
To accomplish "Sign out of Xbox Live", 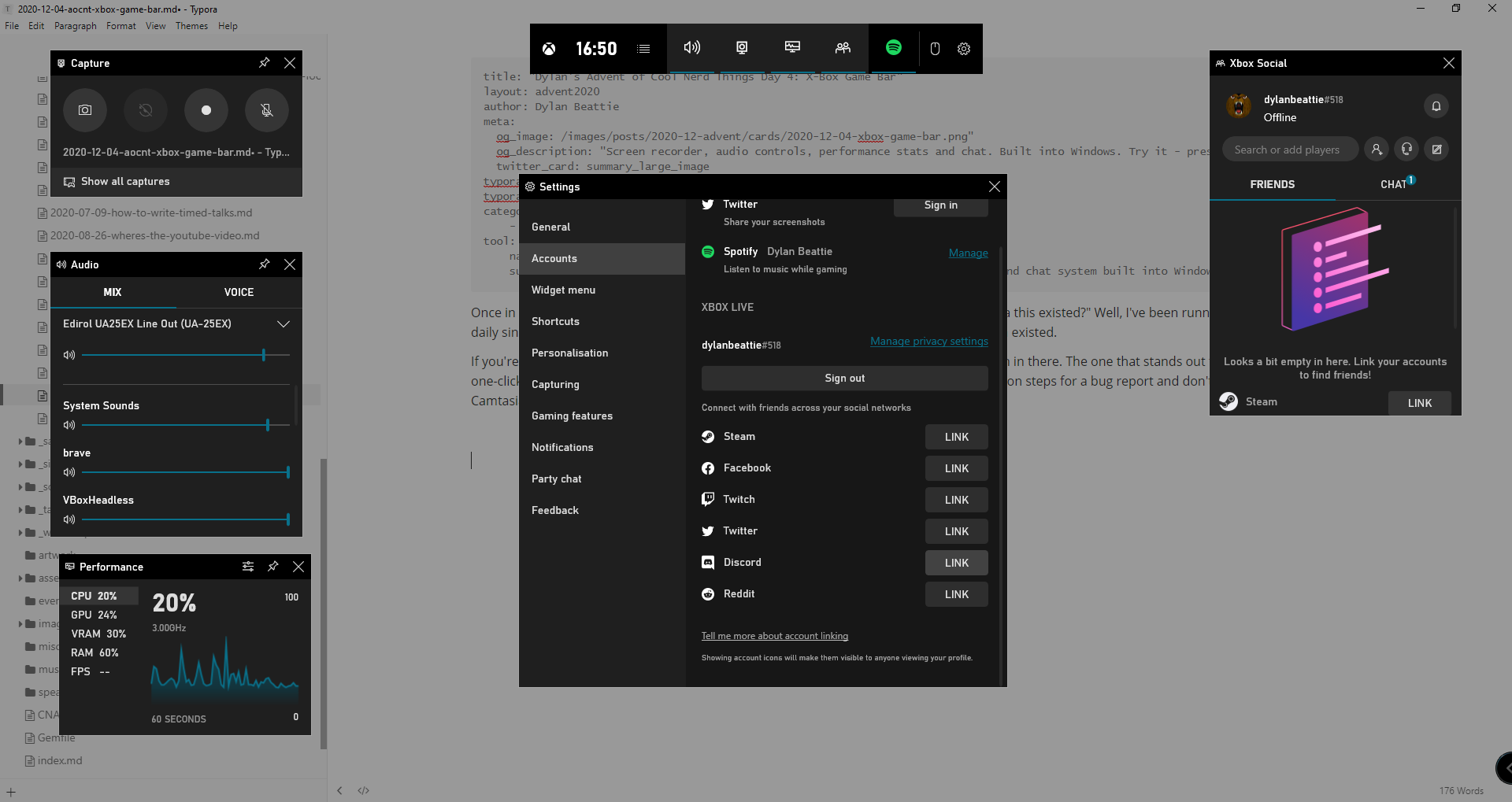I will click(844, 378).
